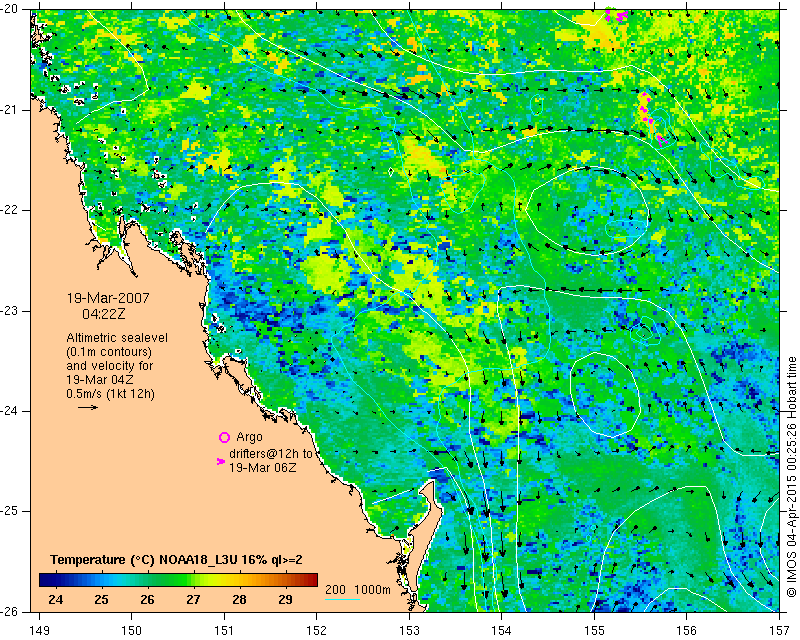Screen dimensions: 800x640
Task: Click the longitude axis label '151'
Action: 224,631
